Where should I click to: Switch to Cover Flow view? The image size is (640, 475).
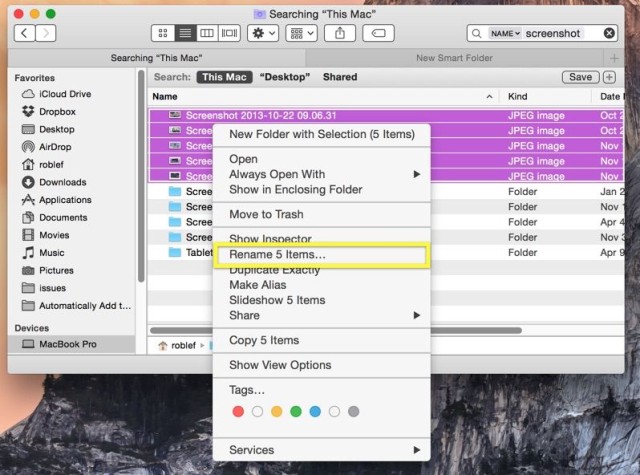click(231, 33)
